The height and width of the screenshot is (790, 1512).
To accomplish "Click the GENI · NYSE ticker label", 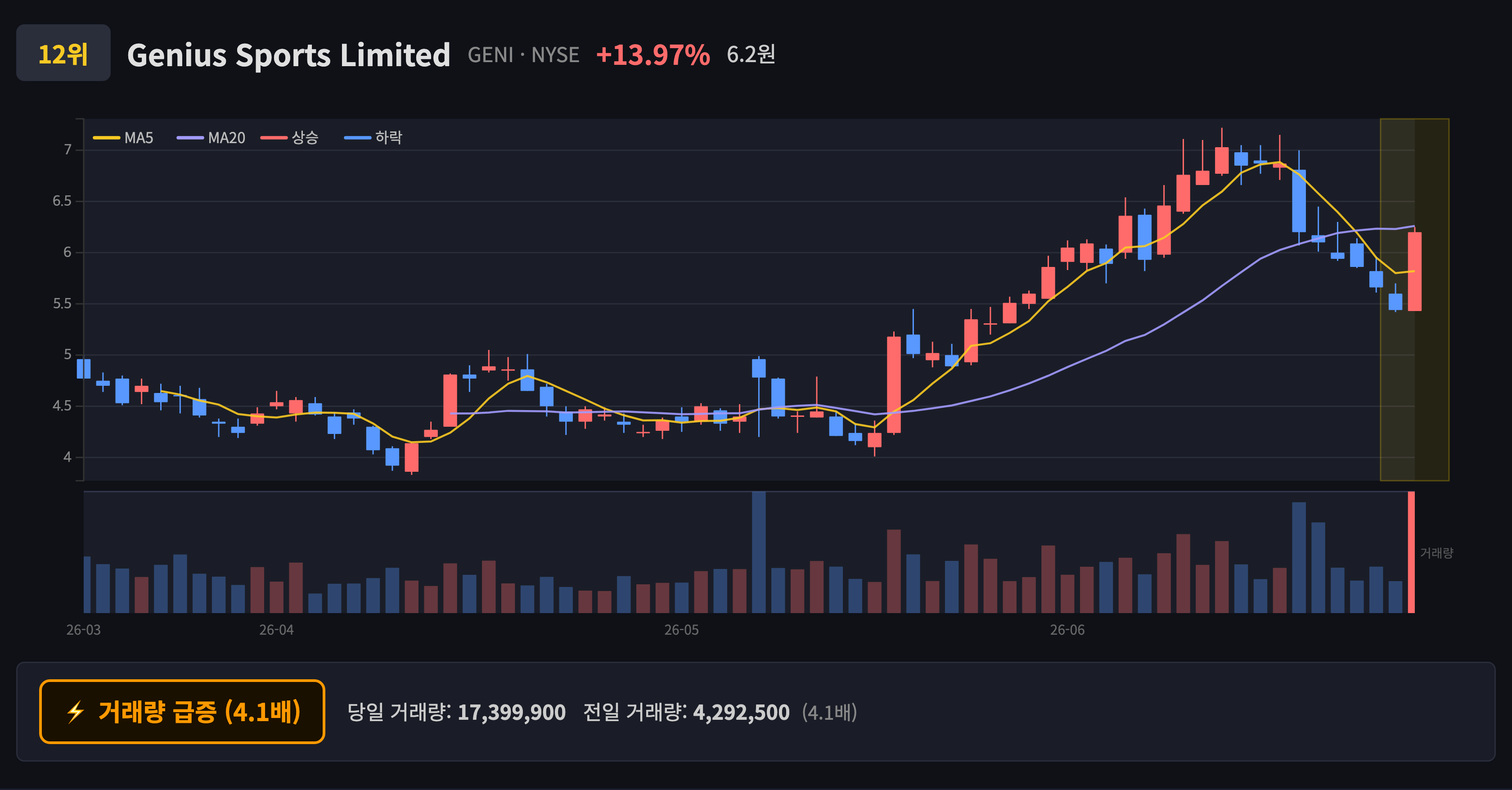I will [523, 55].
